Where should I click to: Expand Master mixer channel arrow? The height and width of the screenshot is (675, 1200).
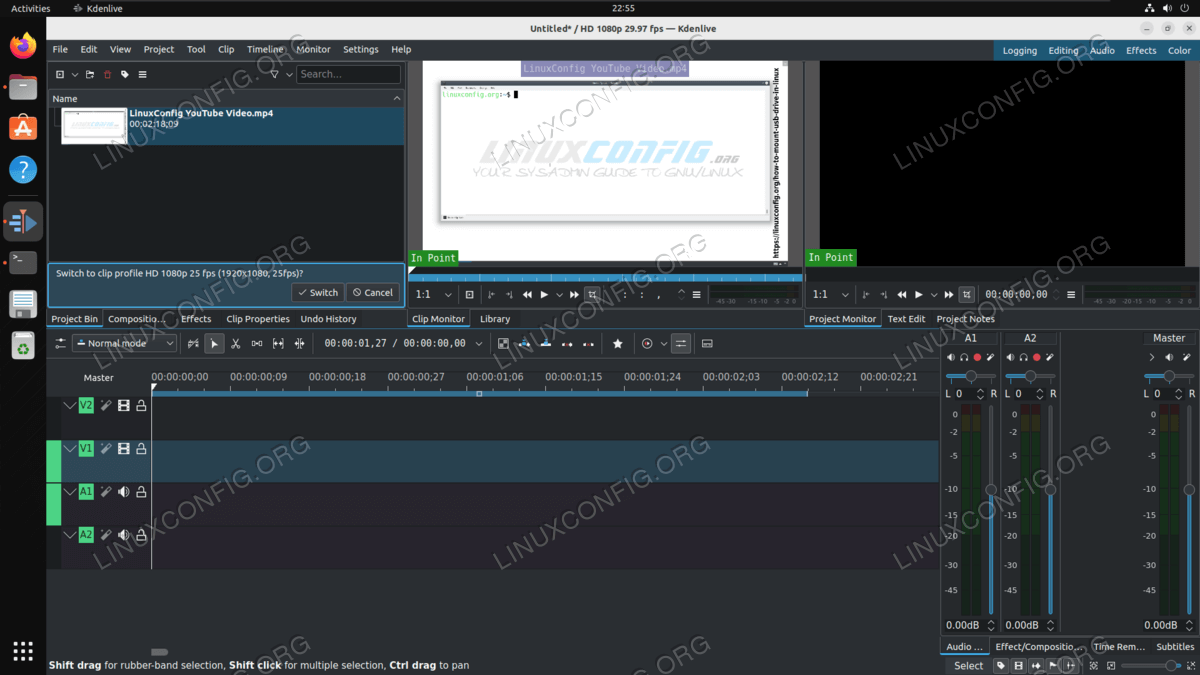click(1152, 357)
